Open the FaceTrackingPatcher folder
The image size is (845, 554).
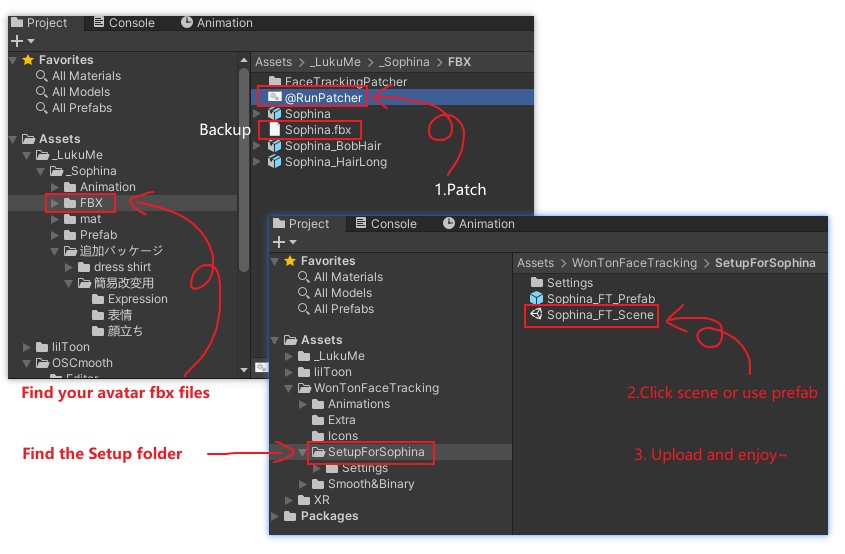click(x=338, y=81)
